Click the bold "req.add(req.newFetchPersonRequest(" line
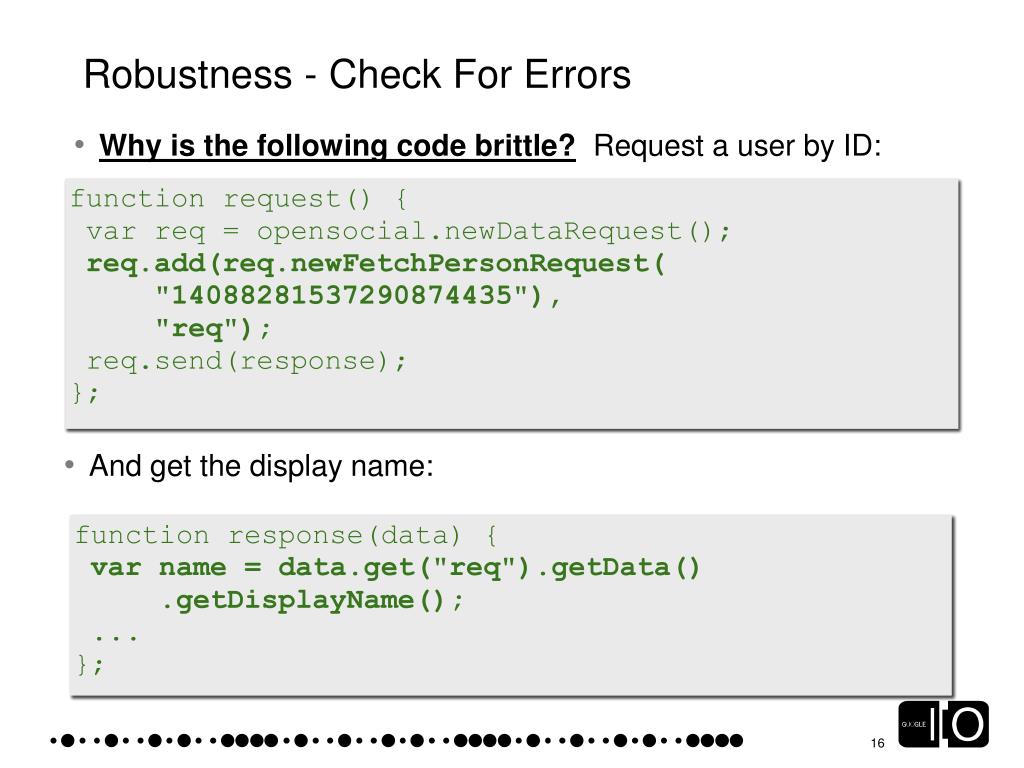Screen dimensions: 1024x768 click(376, 263)
